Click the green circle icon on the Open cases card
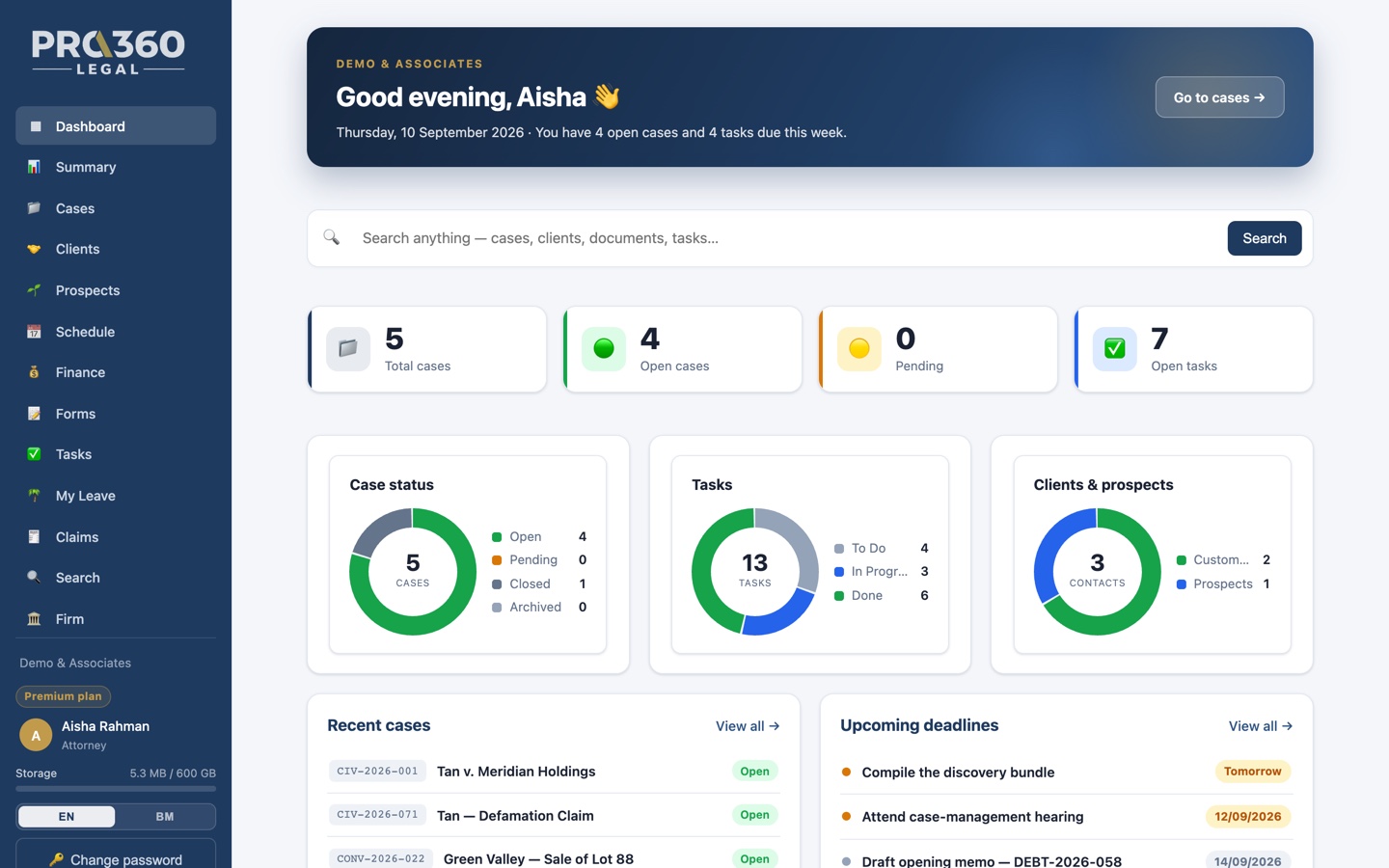The height and width of the screenshot is (868, 1389). pyautogui.click(x=604, y=349)
